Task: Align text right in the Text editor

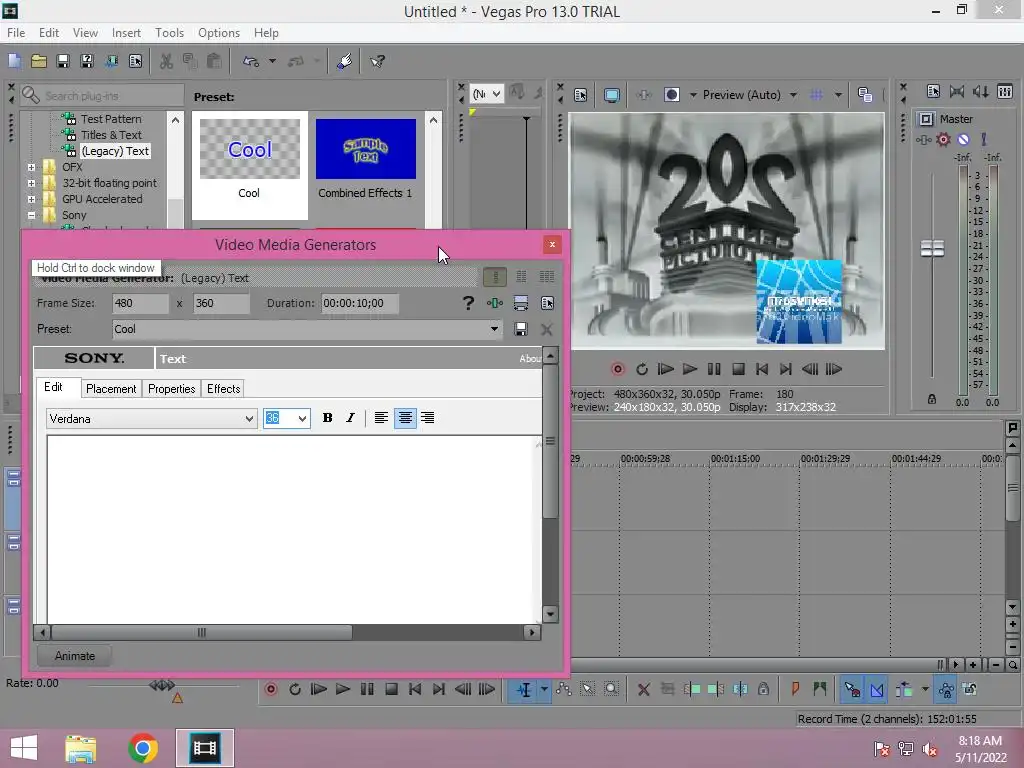Action: [x=428, y=418]
